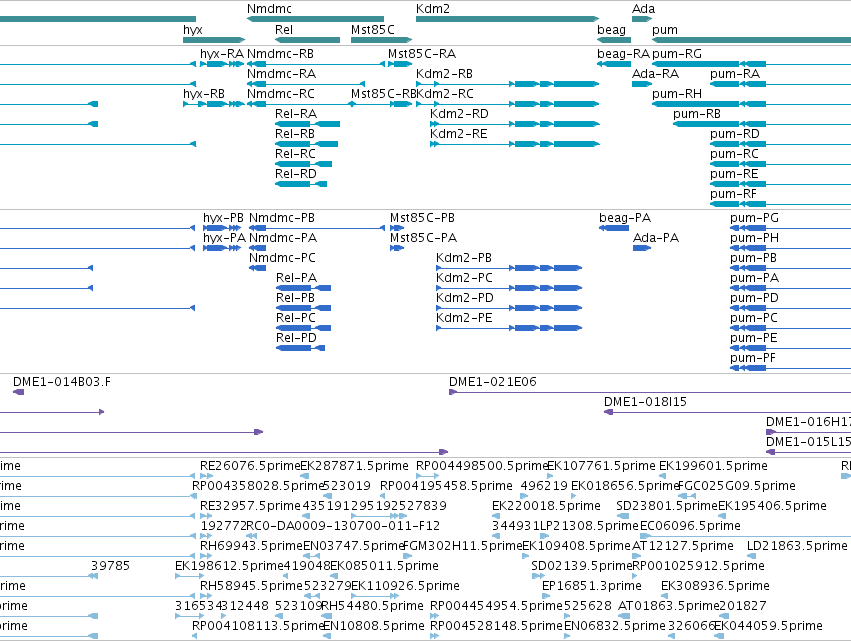The width and height of the screenshot is (851, 641).
Task: Select EST AT01863.5prime
Action: tap(669, 606)
